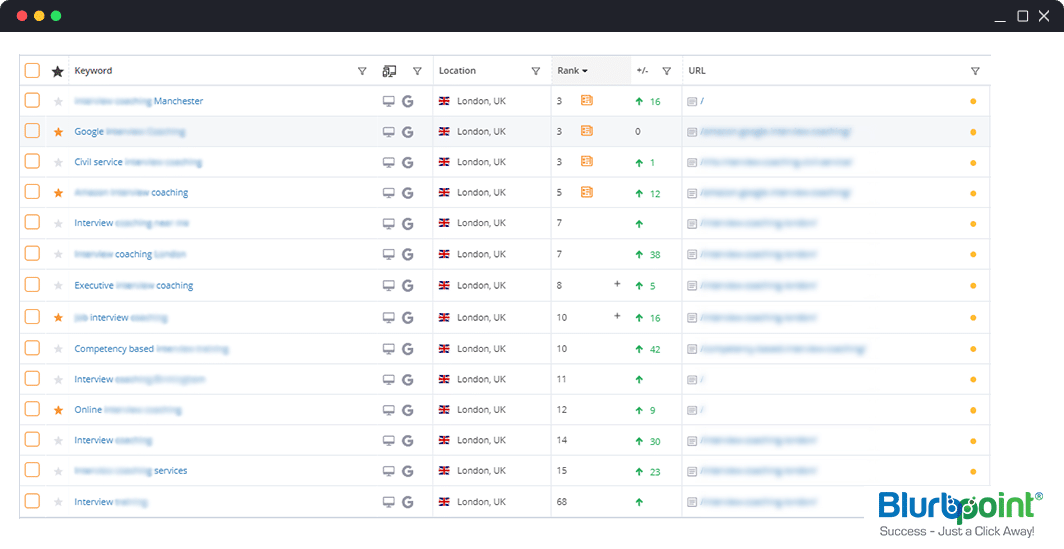This screenshot has height=549, width=1064.
Task: Open the Keyword column filter
Action: (x=362, y=71)
